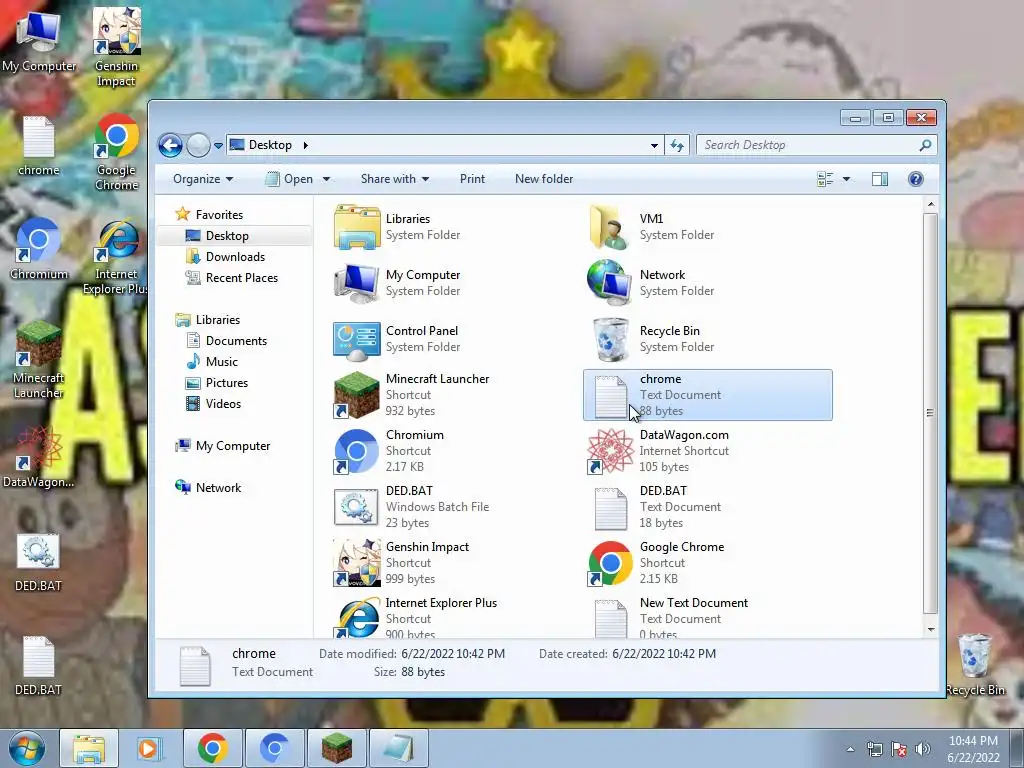The width and height of the screenshot is (1024, 768).
Task: Select the chrome text document in file list
Action: click(707, 395)
